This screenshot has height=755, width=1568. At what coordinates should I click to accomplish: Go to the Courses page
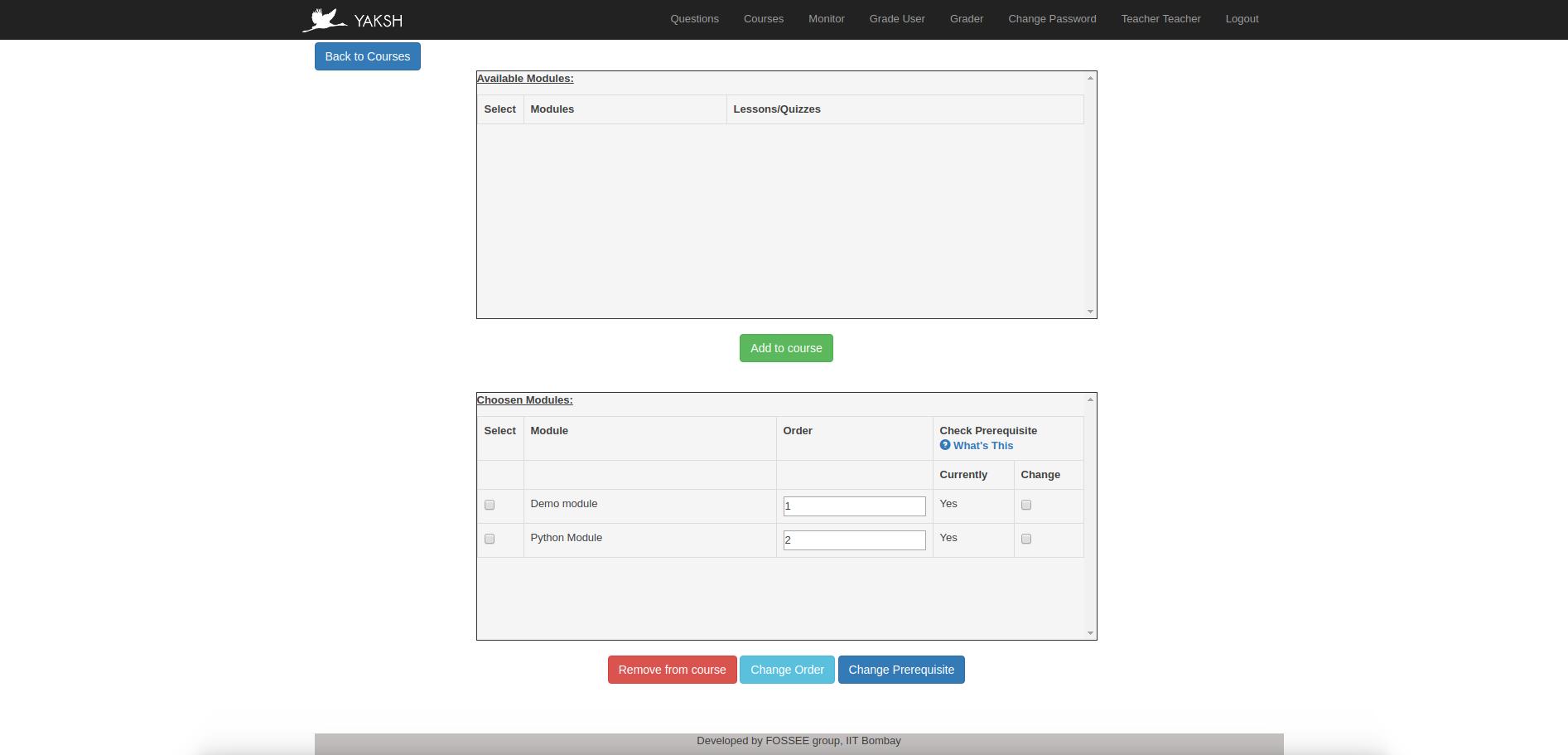tap(764, 19)
